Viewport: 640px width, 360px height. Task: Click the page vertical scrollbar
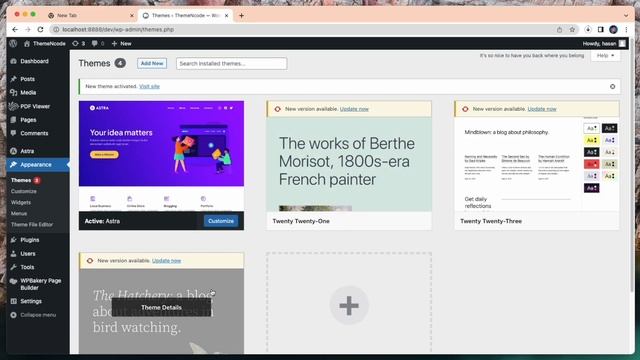pyautogui.click(x=632, y=165)
